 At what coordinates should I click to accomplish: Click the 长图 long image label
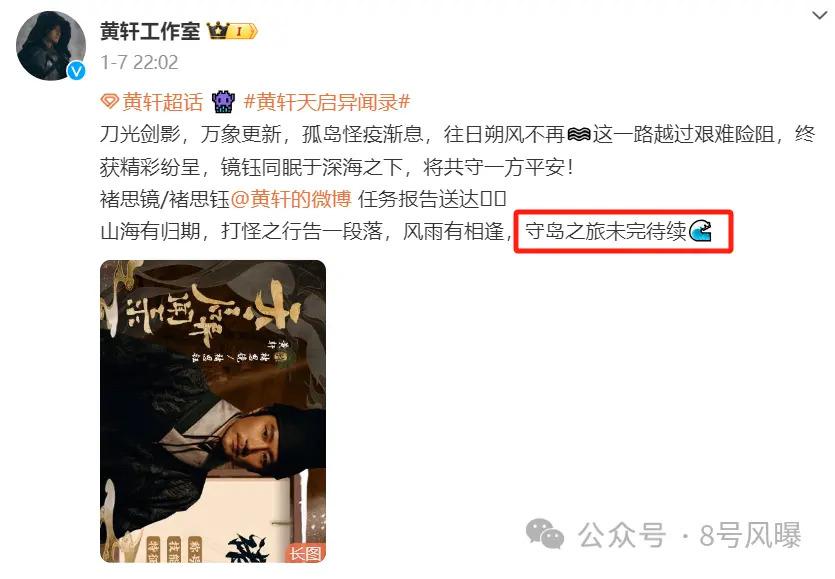point(306,553)
